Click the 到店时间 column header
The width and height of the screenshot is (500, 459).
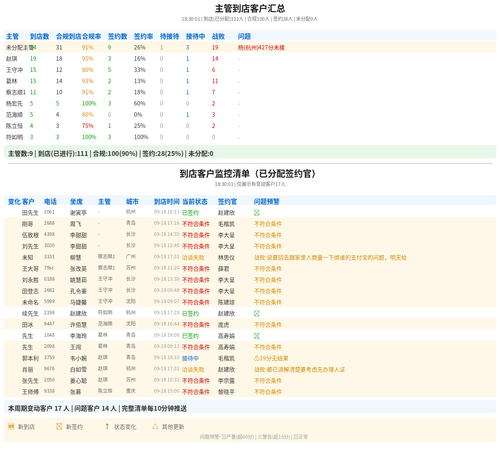click(x=167, y=202)
